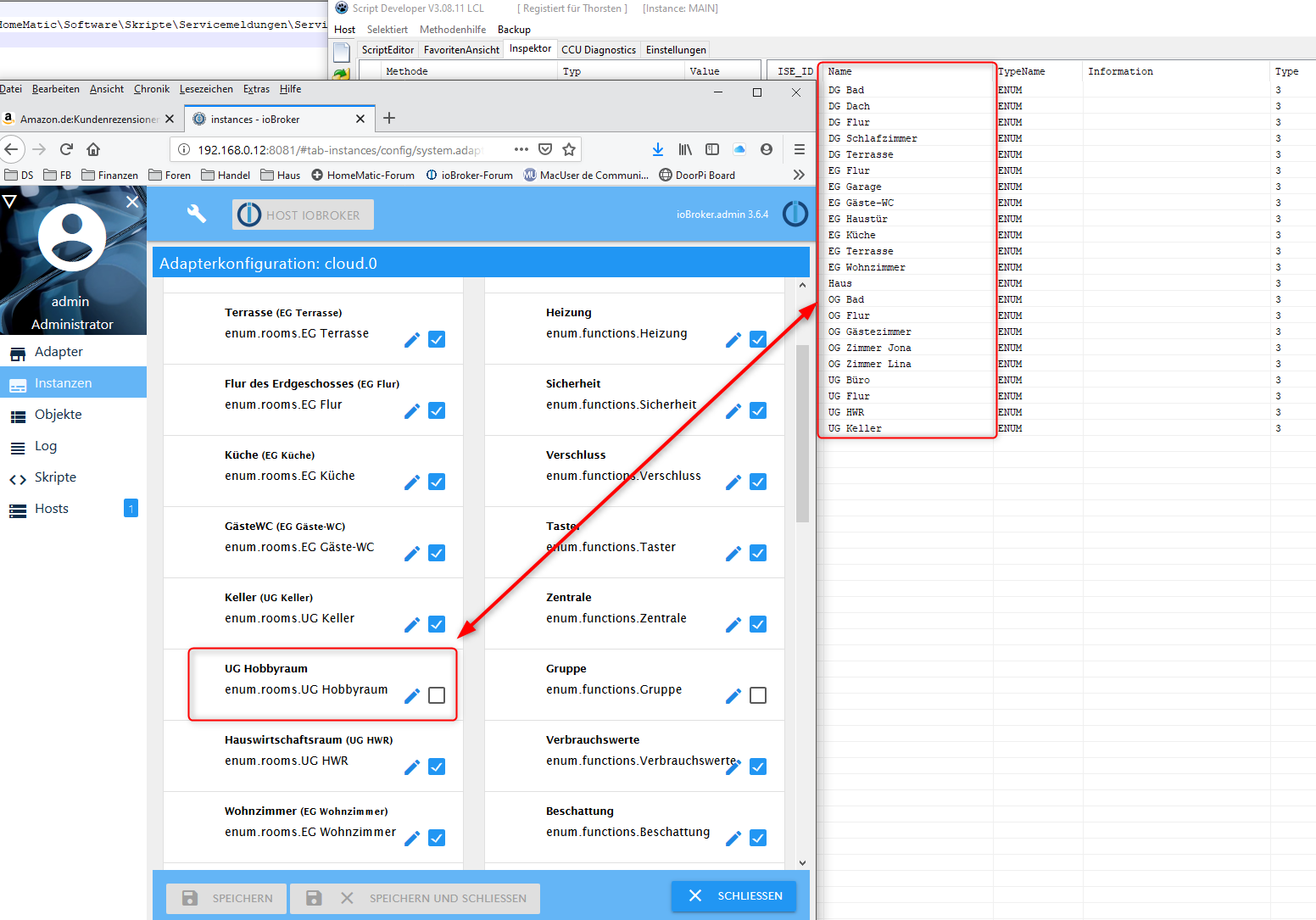This screenshot has height=920, width=1316.
Task: Uncheck enum.functions.Beschattung checkbox
Action: pyautogui.click(x=758, y=838)
